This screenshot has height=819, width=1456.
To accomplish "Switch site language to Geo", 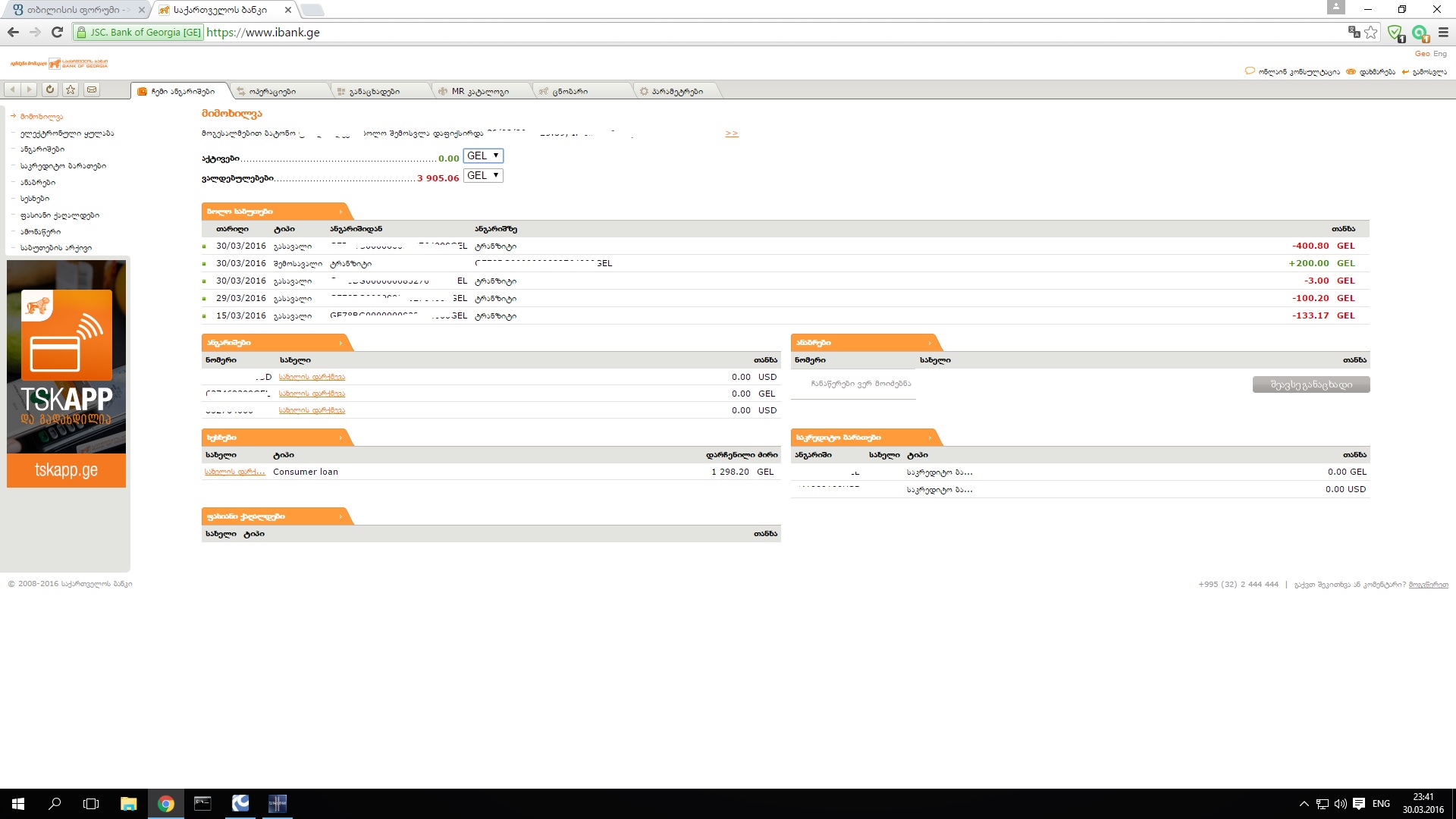I will [x=1422, y=54].
